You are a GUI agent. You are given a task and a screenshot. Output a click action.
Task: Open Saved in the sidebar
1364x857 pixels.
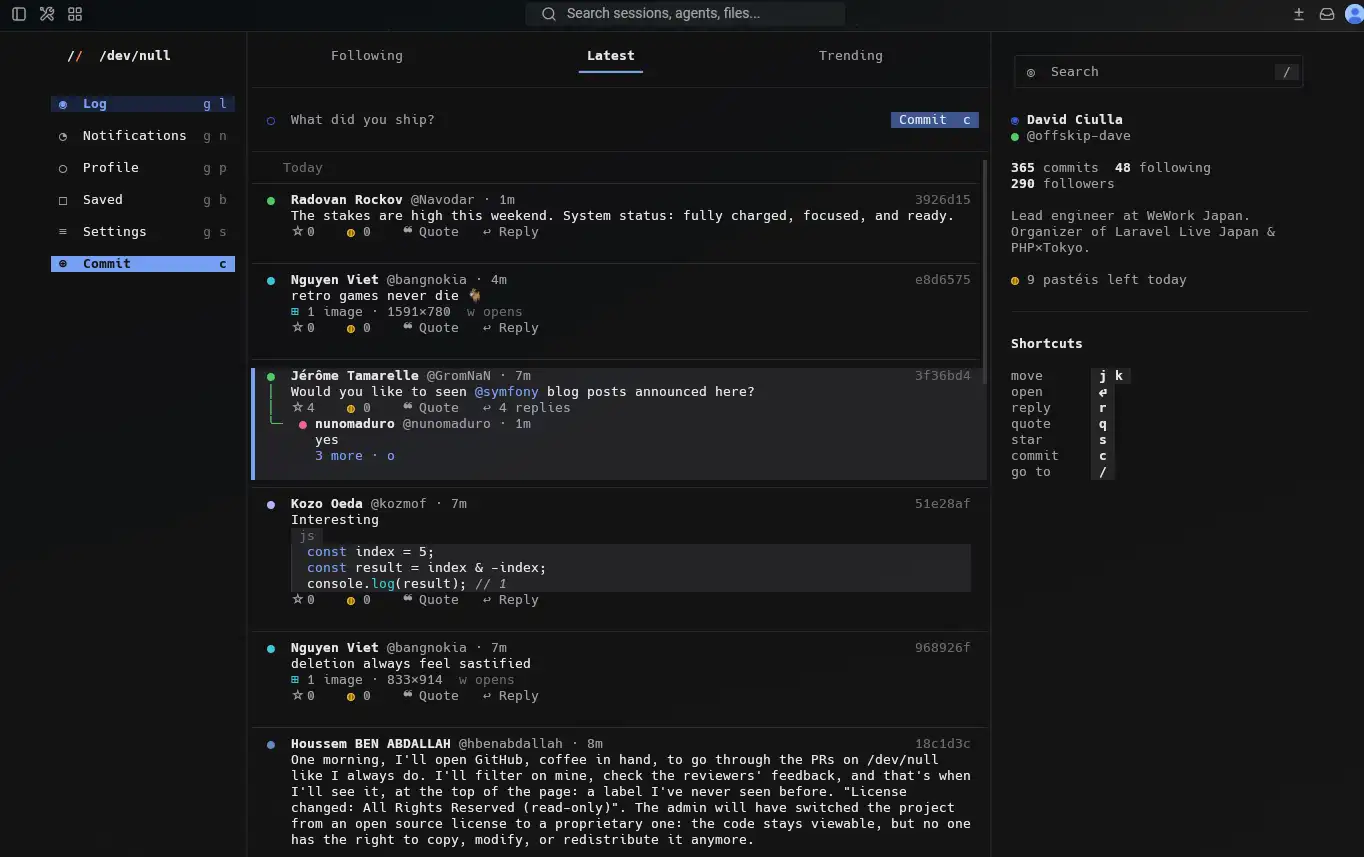click(143, 200)
